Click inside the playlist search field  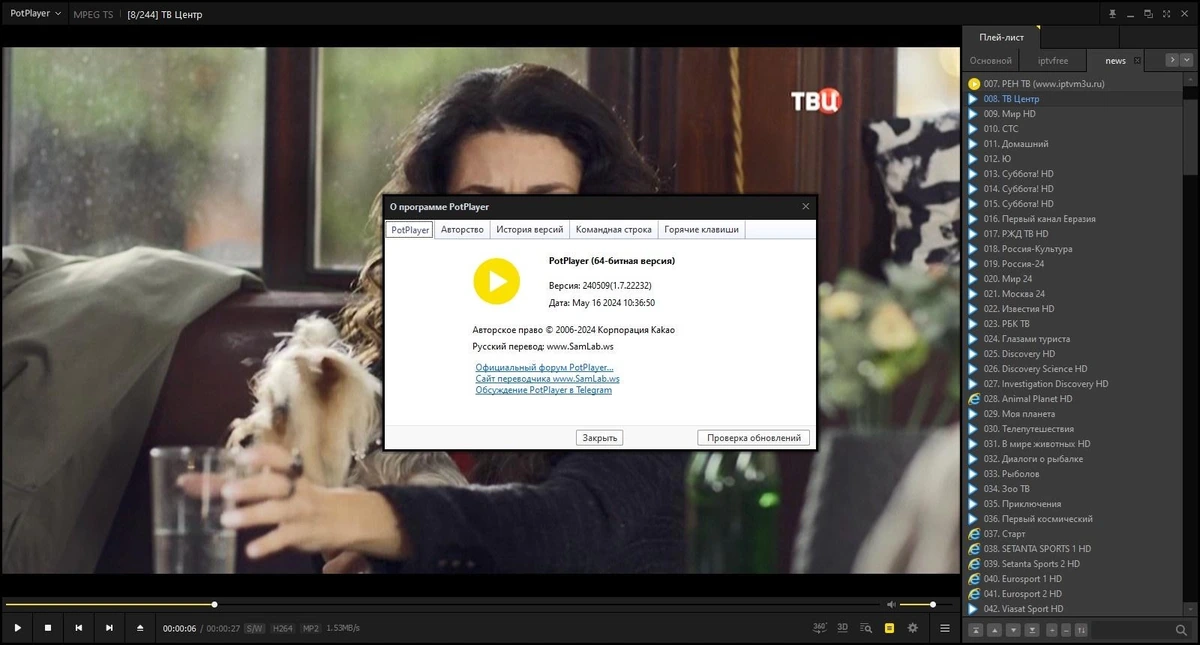point(1132,630)
